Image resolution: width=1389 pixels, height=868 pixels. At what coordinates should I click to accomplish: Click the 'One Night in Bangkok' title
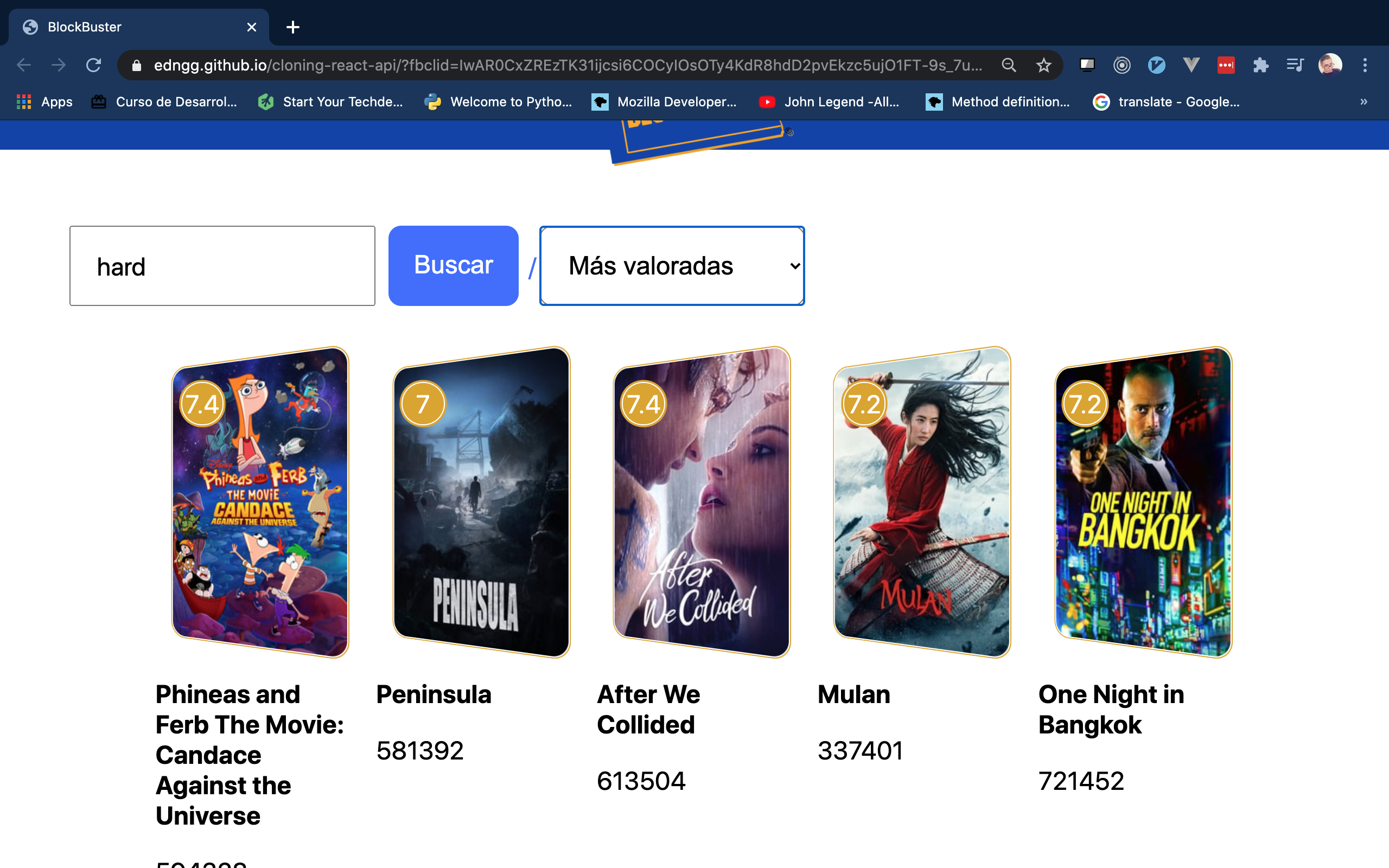click(x=1111, y=710)
